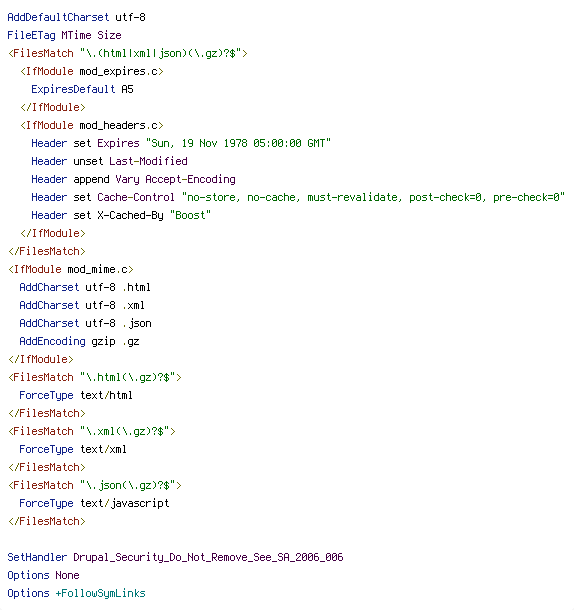
Task: Click ForceType text/html value
Action: [x=106, y=395]
